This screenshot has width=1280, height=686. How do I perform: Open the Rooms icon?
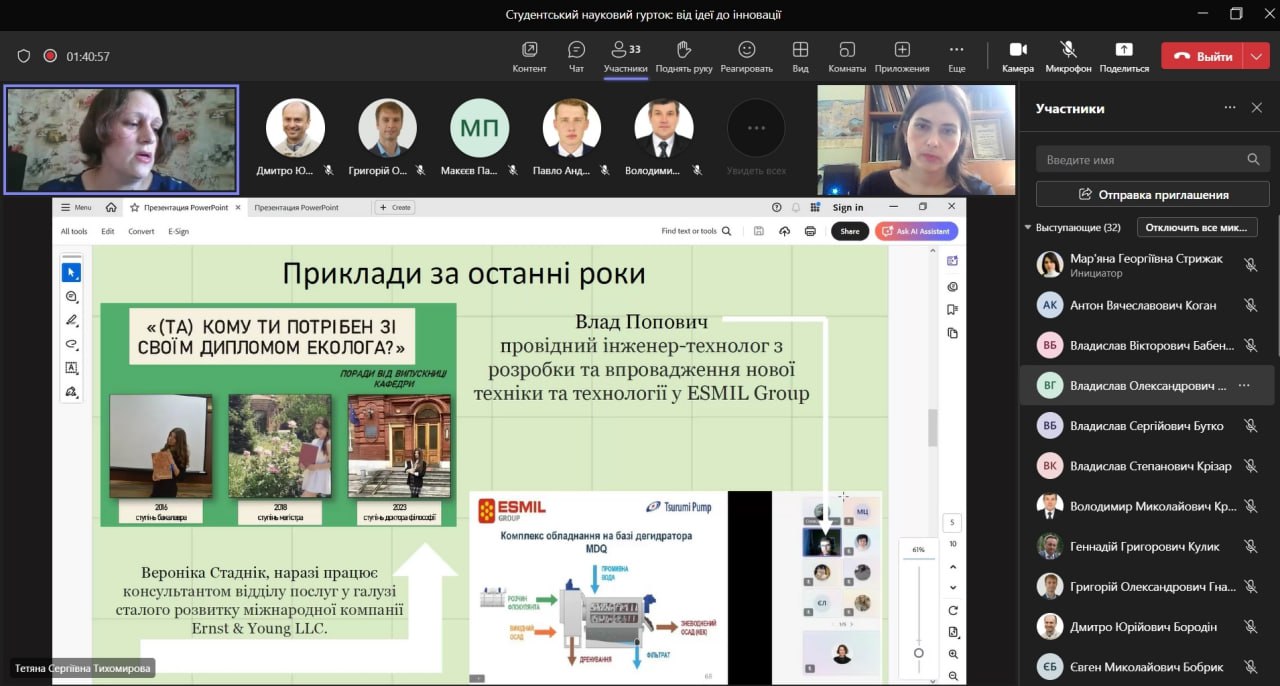pos(847,50)
